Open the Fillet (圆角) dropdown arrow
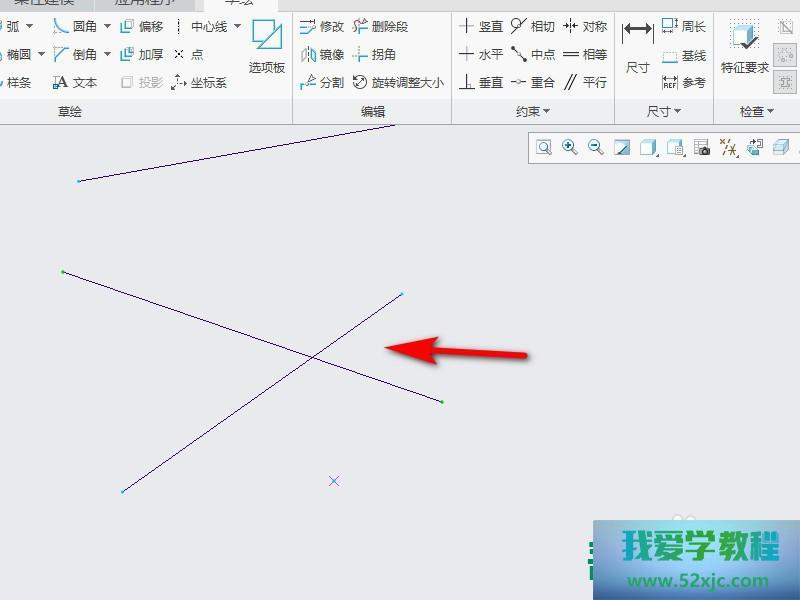The height and width of the screenshot is (600, 800). coord(107,27)
